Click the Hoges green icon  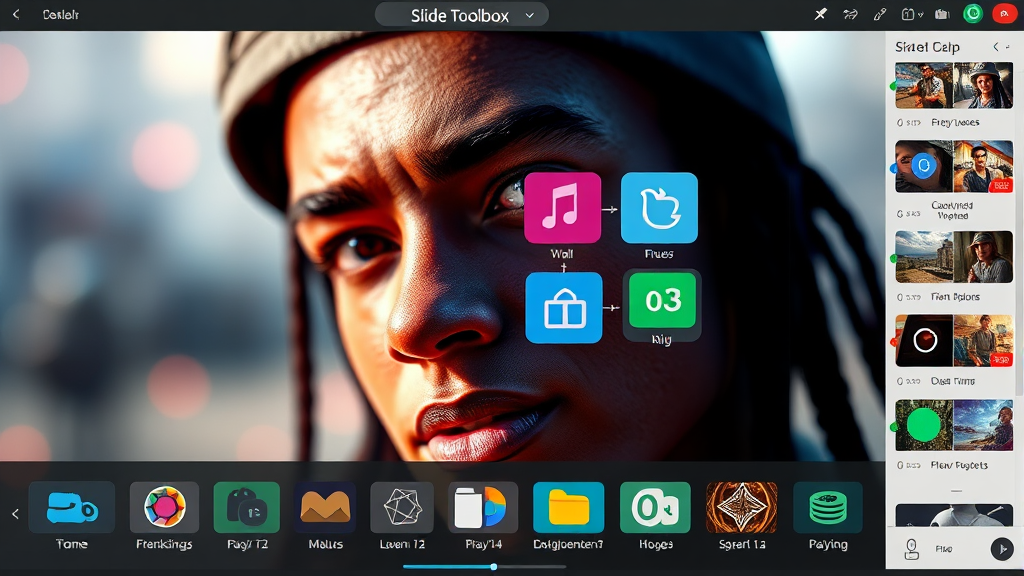(x=655, y=508)
